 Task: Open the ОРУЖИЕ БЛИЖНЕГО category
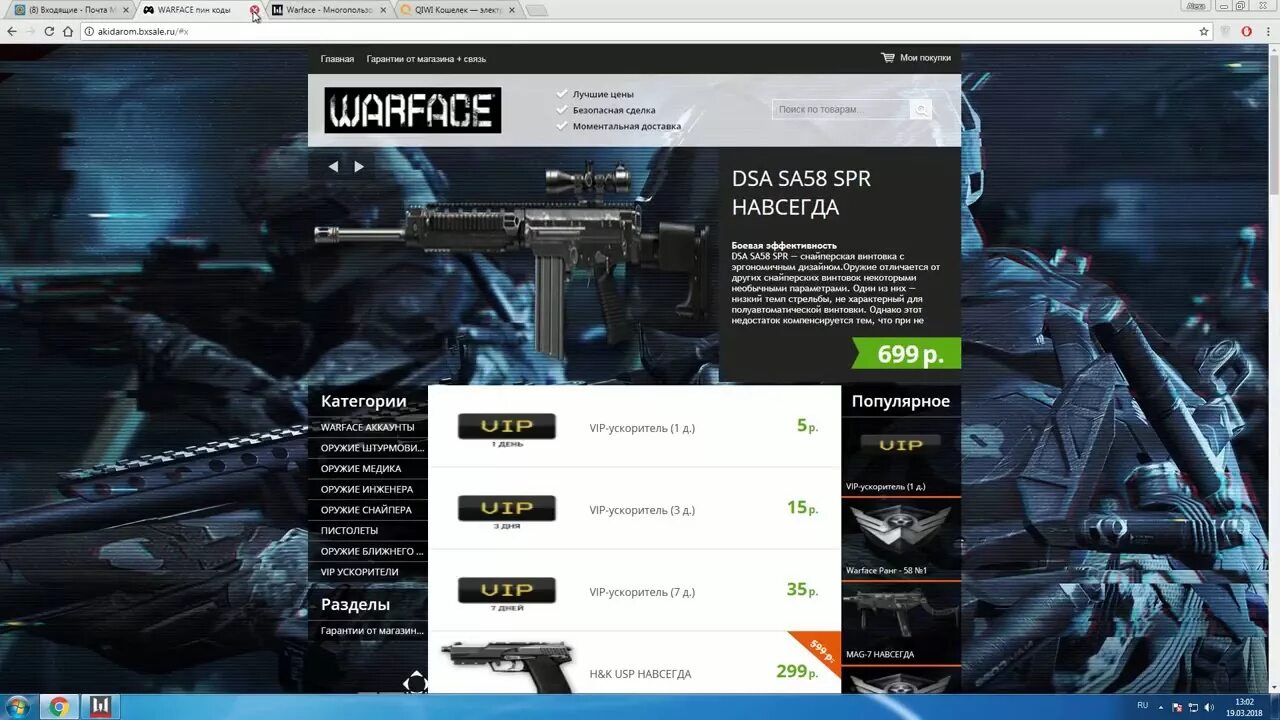372,551
